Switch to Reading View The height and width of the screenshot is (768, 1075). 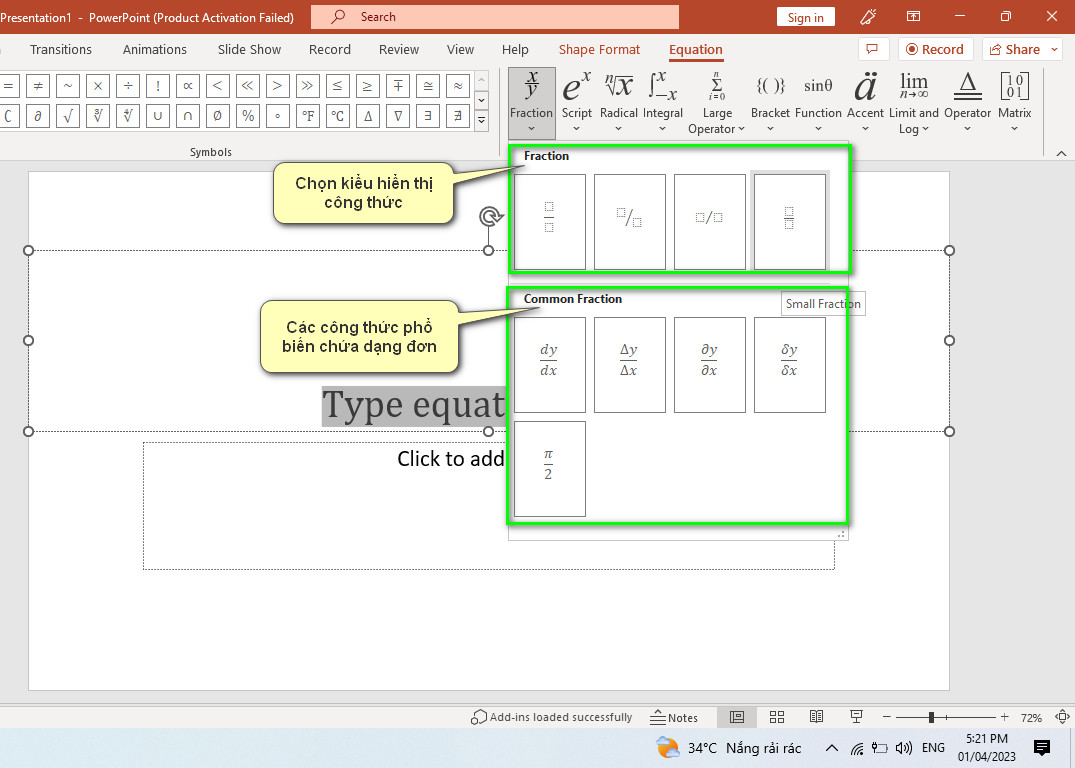(817, 717)
